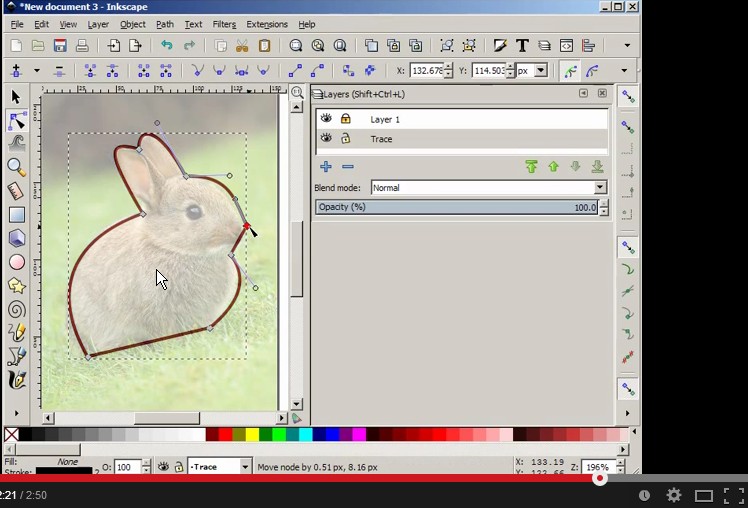Image resolution: width=748 pixels, height=508 pixels.
Task: Pick the Rectangle tool in toolbox
Action: (16, 214)
